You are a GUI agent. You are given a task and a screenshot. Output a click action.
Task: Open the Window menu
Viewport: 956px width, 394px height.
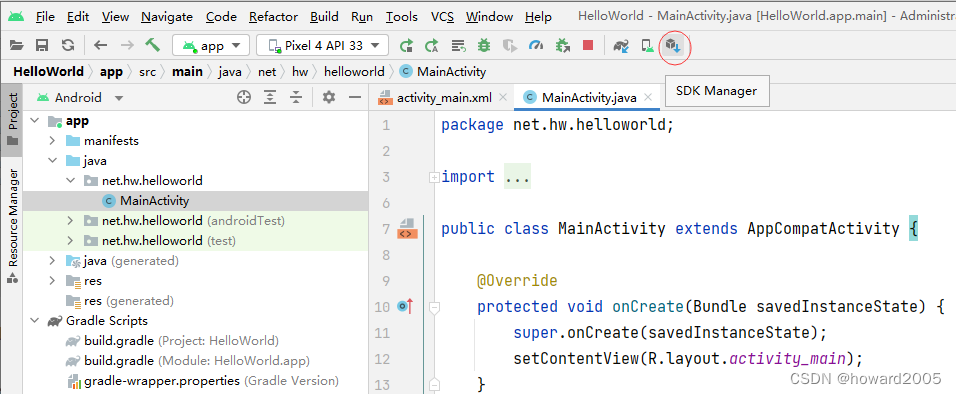click(x=489, y=17)
